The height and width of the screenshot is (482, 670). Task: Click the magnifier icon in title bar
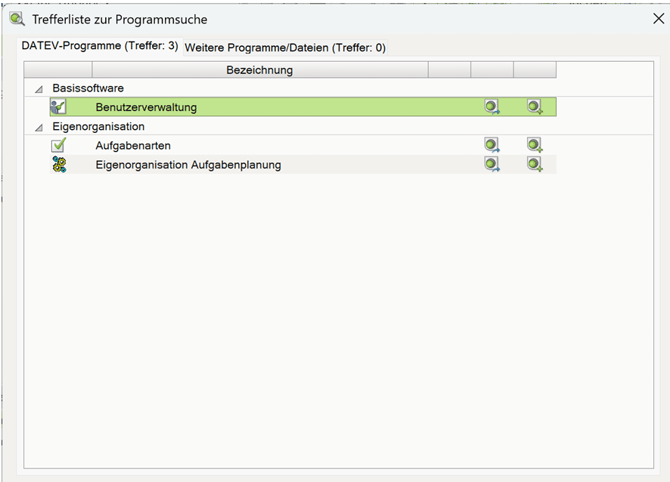[x=17, y=19]
